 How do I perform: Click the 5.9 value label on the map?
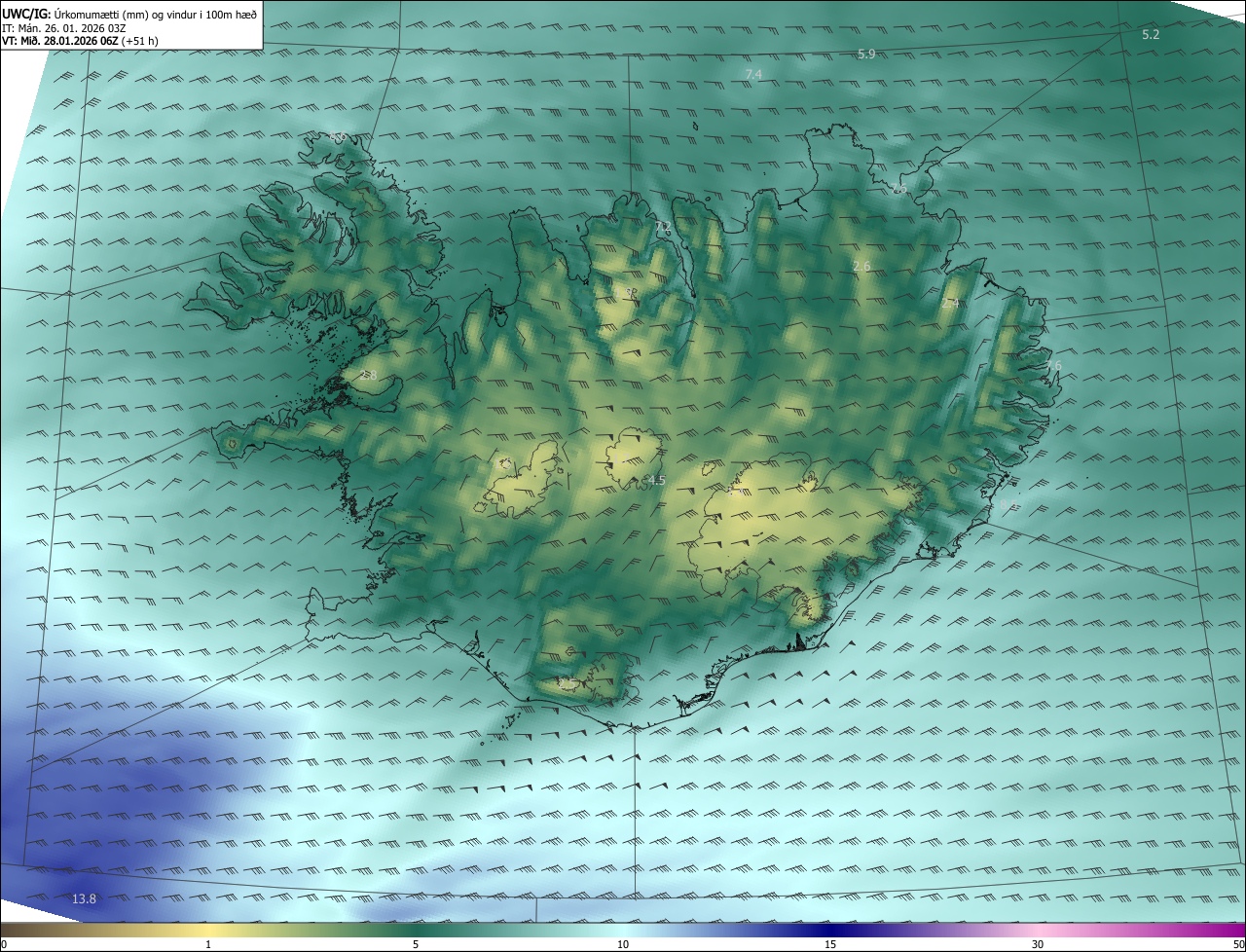[x=866, y=55]
